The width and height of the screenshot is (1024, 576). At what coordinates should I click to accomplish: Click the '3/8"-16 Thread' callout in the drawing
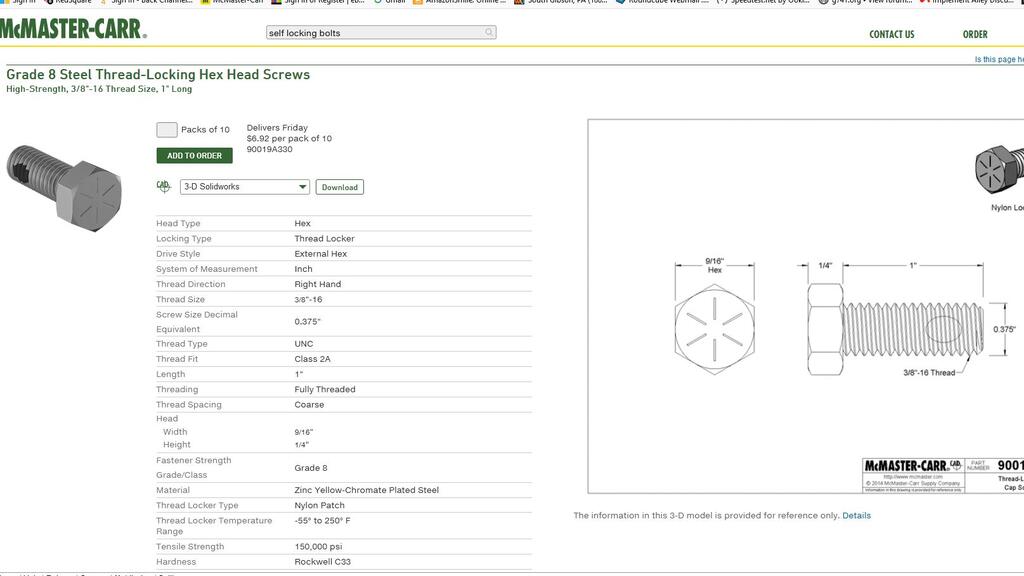coord(929,372)
